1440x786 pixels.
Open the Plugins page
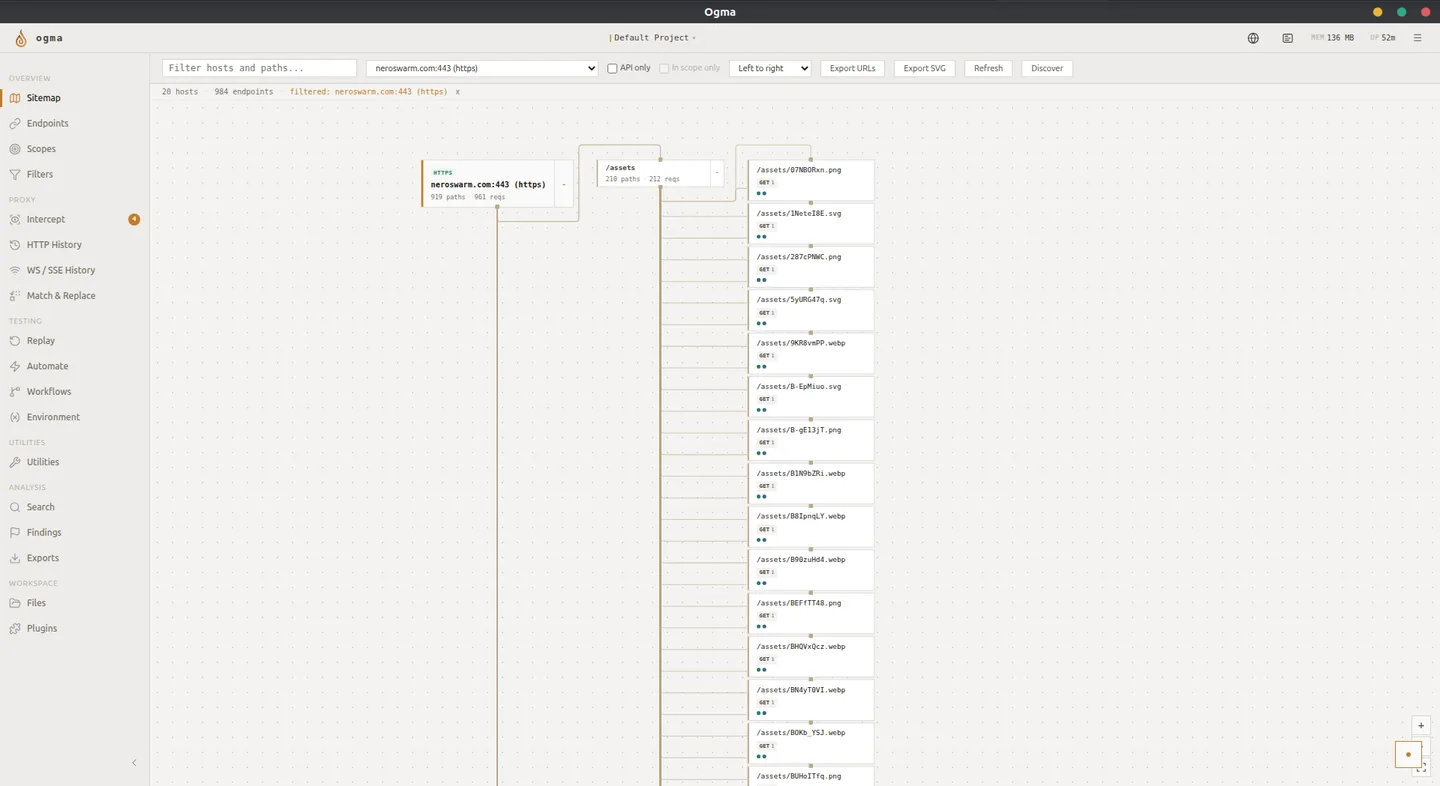[x=75, y=629]
